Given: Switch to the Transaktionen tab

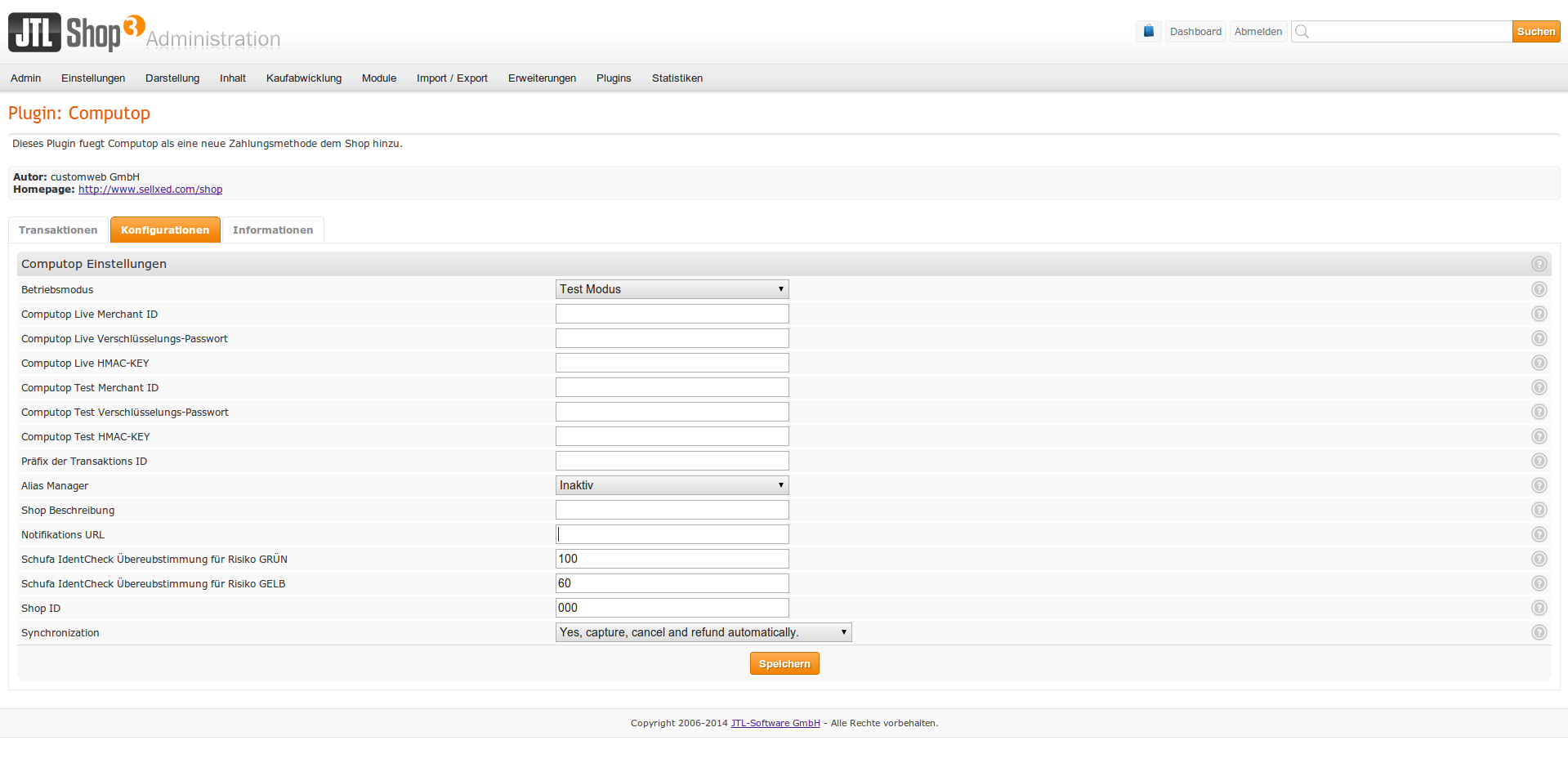Looking at the screenshot, I should pyautogui.click(x=58, y=230).
